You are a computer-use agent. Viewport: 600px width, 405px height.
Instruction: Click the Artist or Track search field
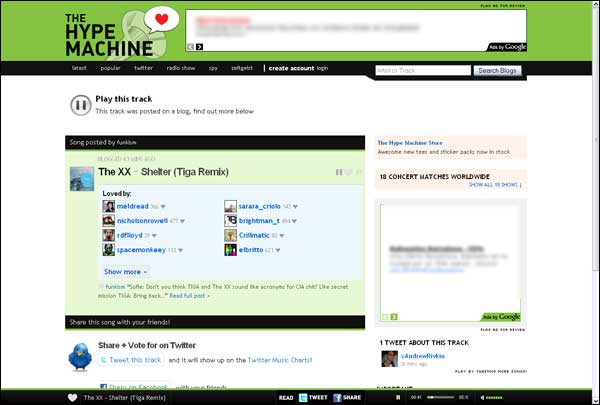(421, 70)
